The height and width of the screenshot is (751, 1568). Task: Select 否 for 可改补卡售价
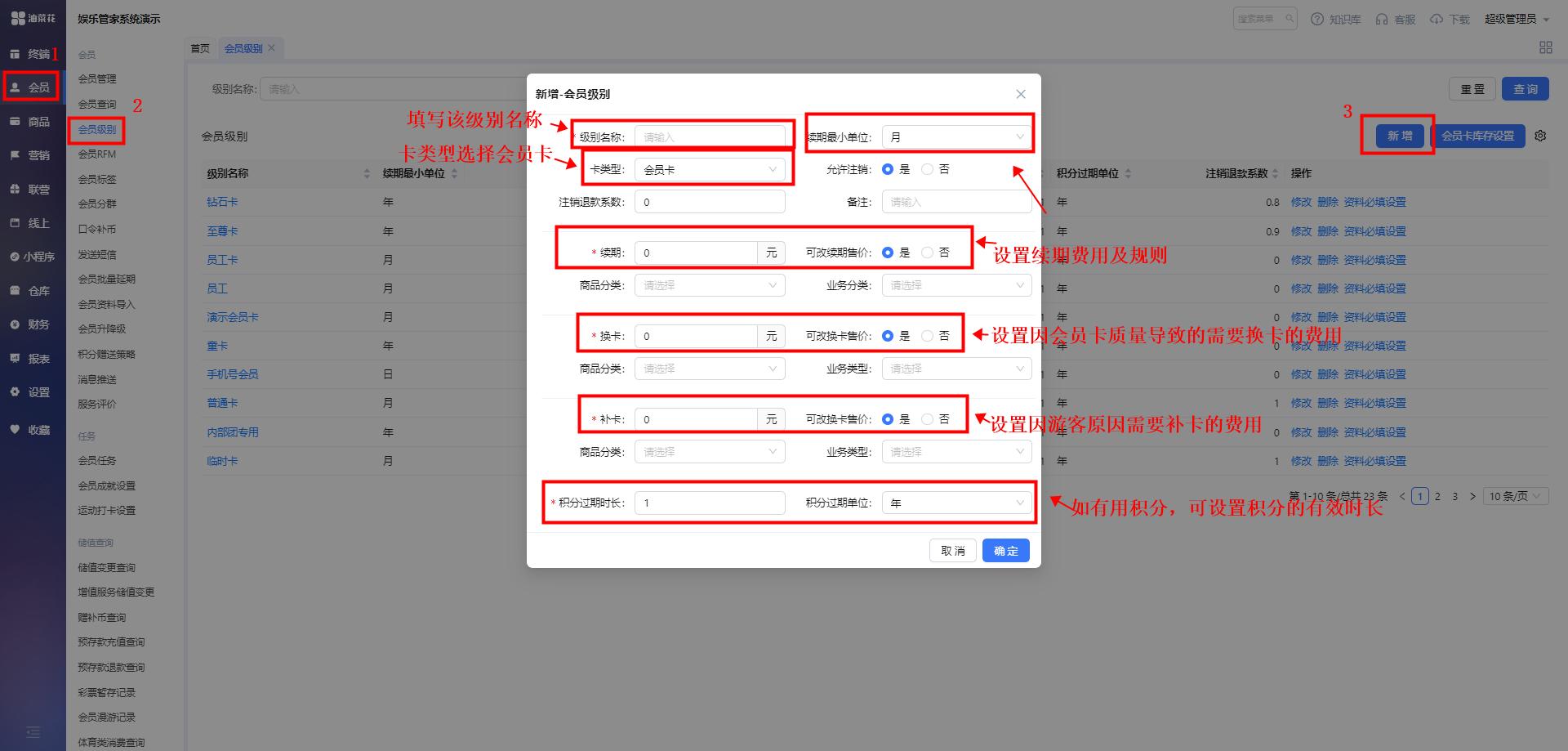click(x=927, y=419)
